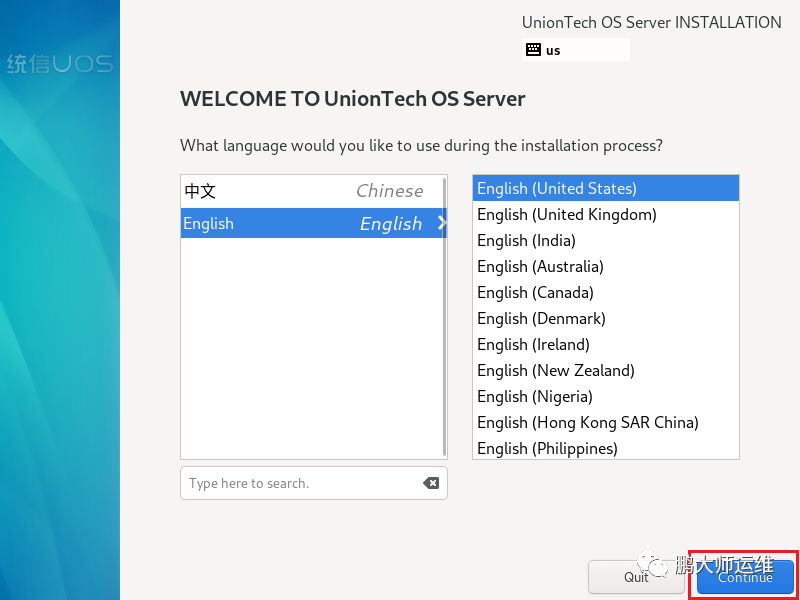Choose English (United Kingdom) locale
Viewport: 800px width, 600px height.
[606, 214]
